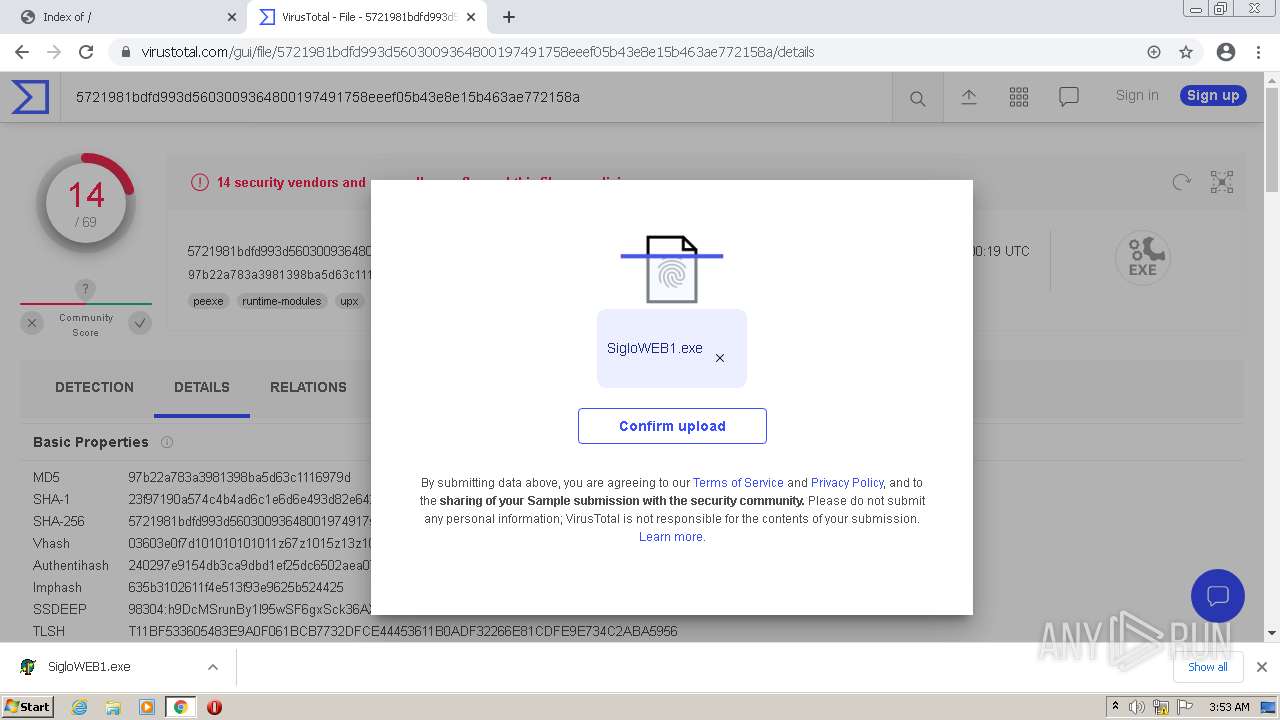Click the peexe tag
The height and width of the screenshot is (720, 1280).
coord(208,301)
